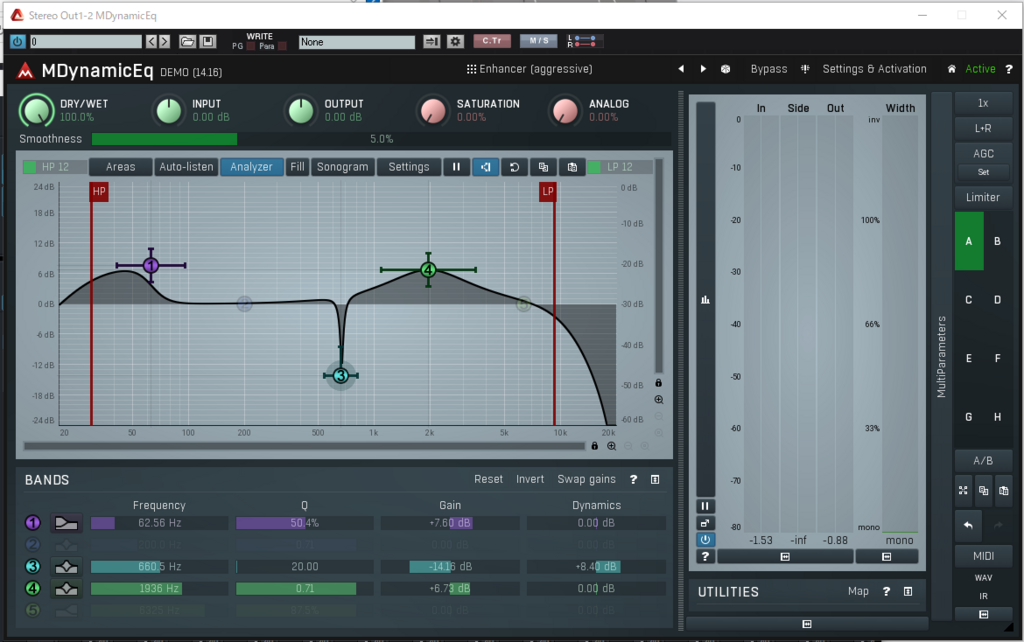Collapse UTILITIES panel with expander icon
The image size is (1024, 642).
tap(908, 591)
